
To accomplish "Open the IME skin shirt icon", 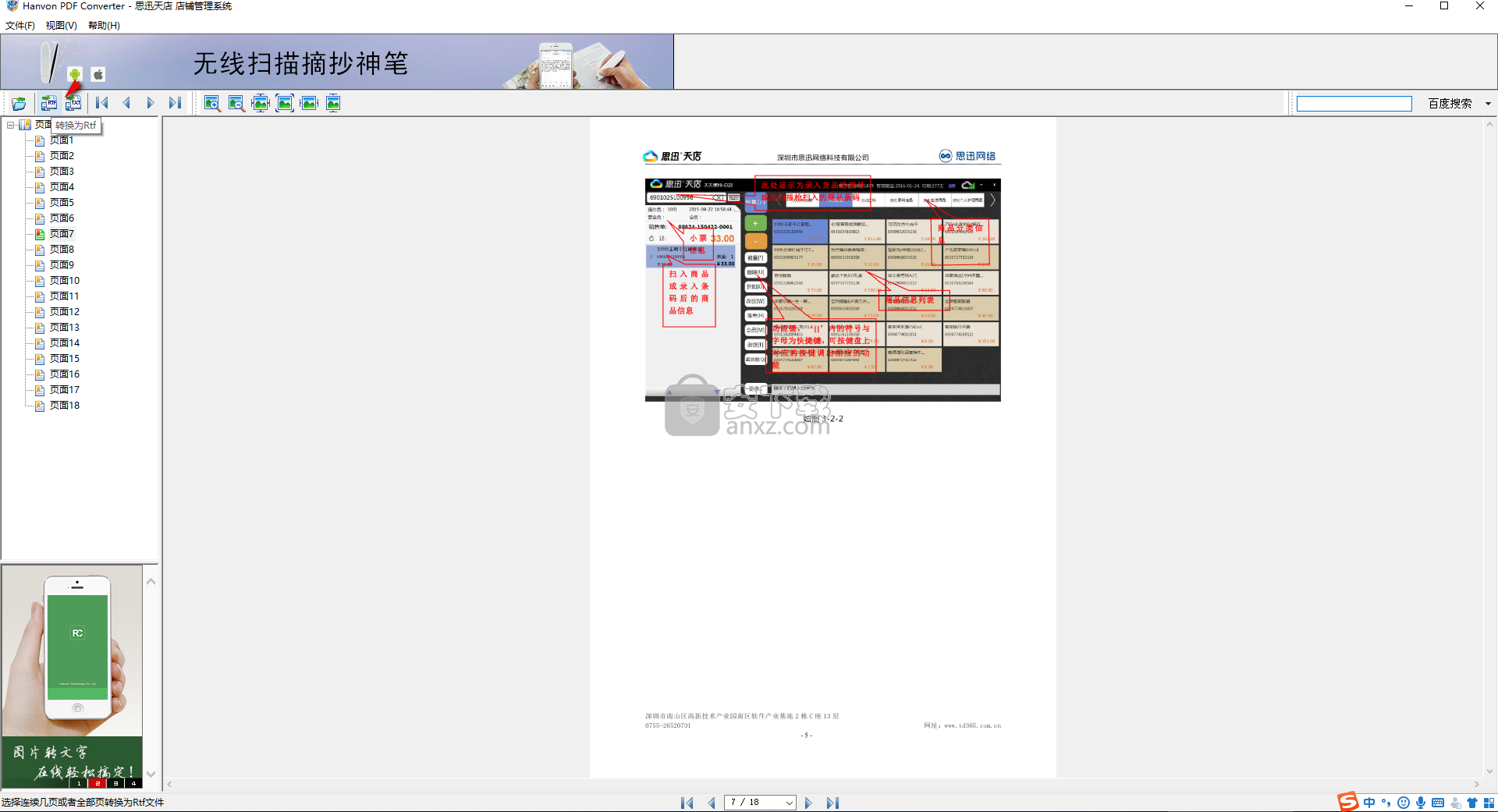I will click(1472, 803).
